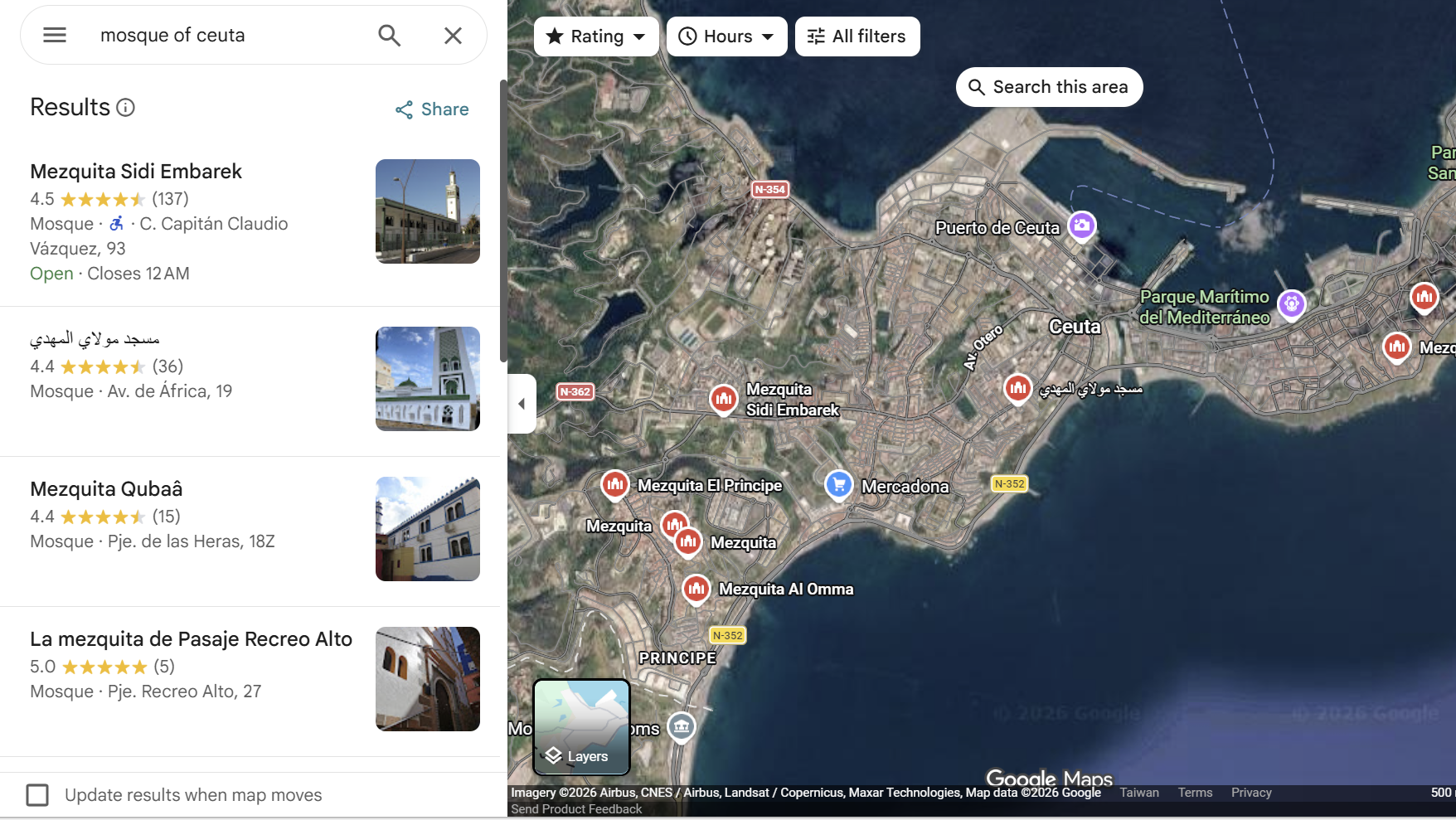Click the Puerto de Ceuta label text
The height and width of the screenshot is (820, 1456).
click(997, 228)
